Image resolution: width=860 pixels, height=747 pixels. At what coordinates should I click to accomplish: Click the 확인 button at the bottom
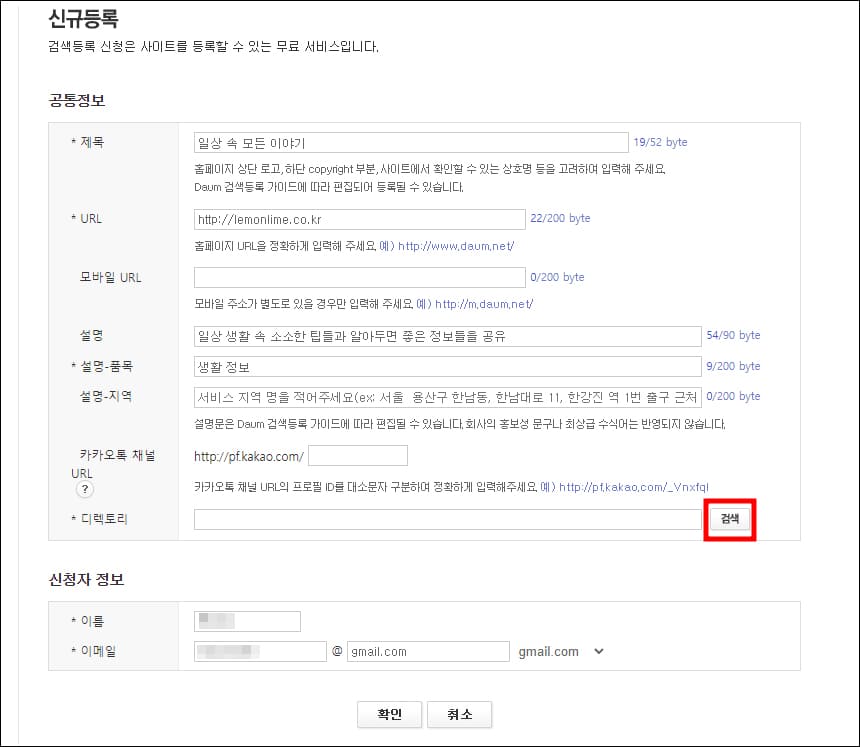(x=389, y=714)
